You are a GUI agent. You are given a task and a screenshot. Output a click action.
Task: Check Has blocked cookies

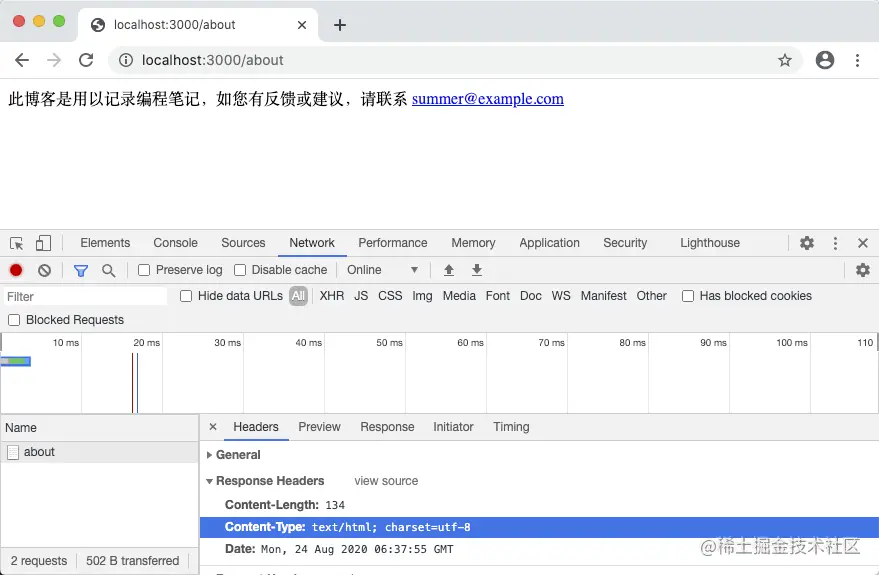(688, 296)
